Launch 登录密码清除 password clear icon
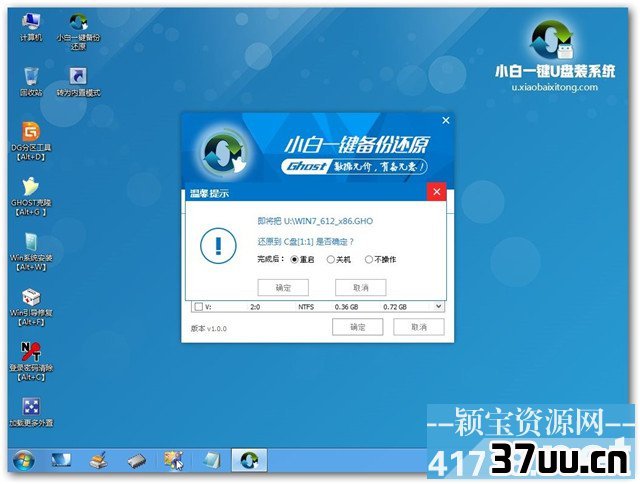640x484 pixels. coord(31,362)
